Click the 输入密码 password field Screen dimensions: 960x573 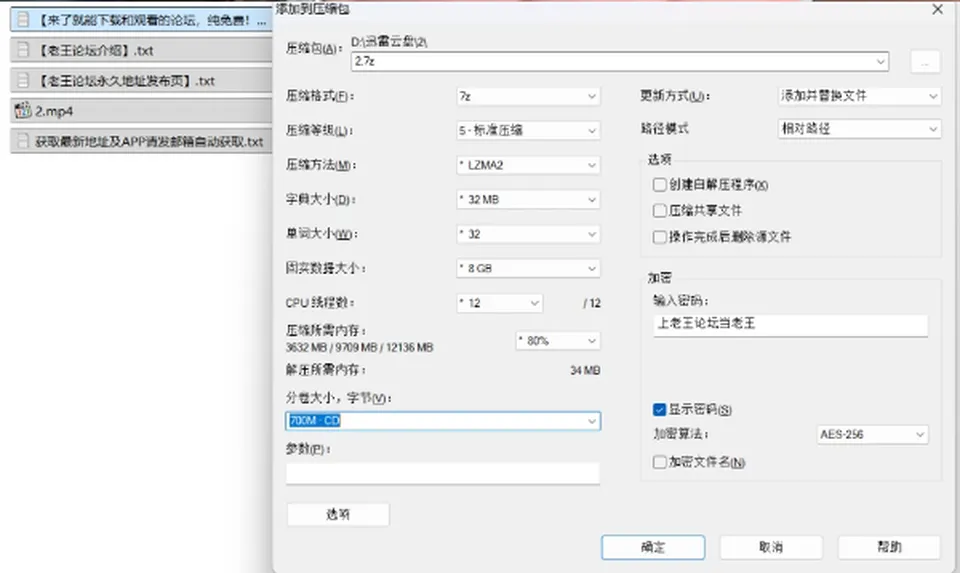(790, 324)
